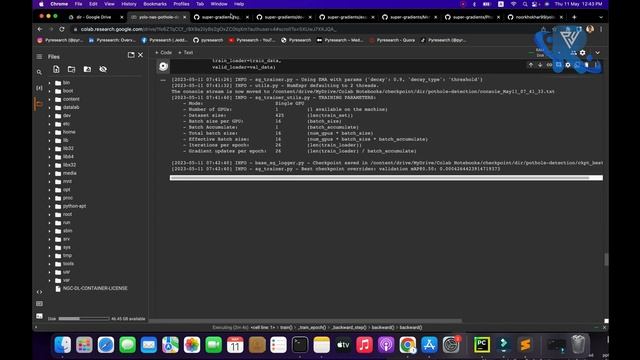The height and width of the screenshot is (360, 640).
Task: Expand the python-apt folder
Action: coord(50,206)
